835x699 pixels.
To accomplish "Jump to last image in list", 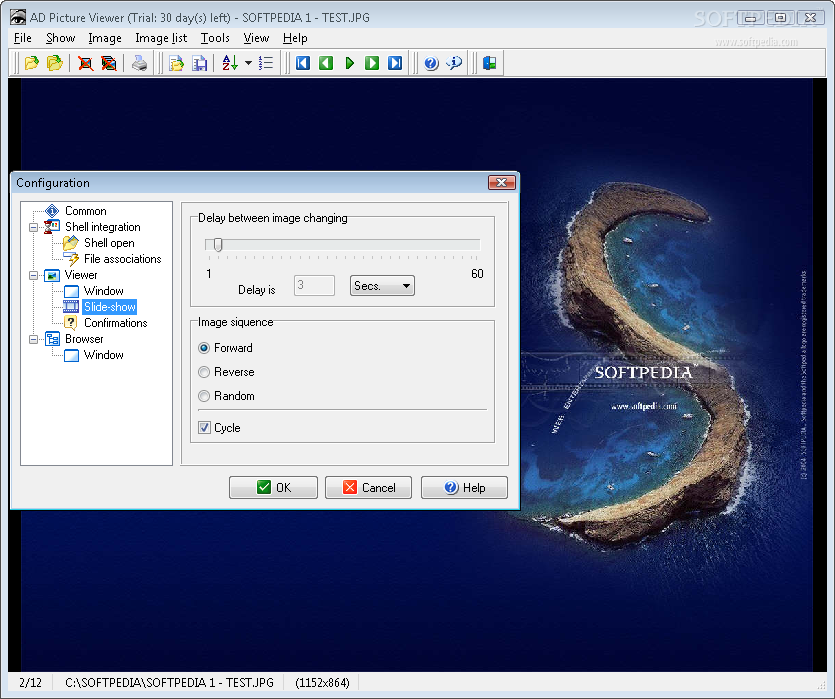I will (x=395, y=63).
